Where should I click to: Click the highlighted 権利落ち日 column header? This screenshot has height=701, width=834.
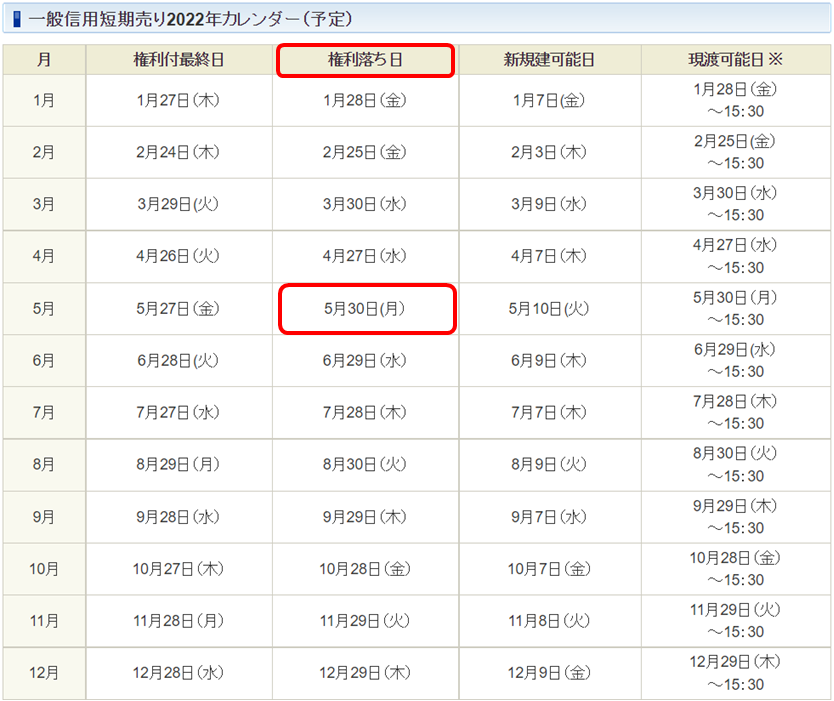[x=365, y=60]
